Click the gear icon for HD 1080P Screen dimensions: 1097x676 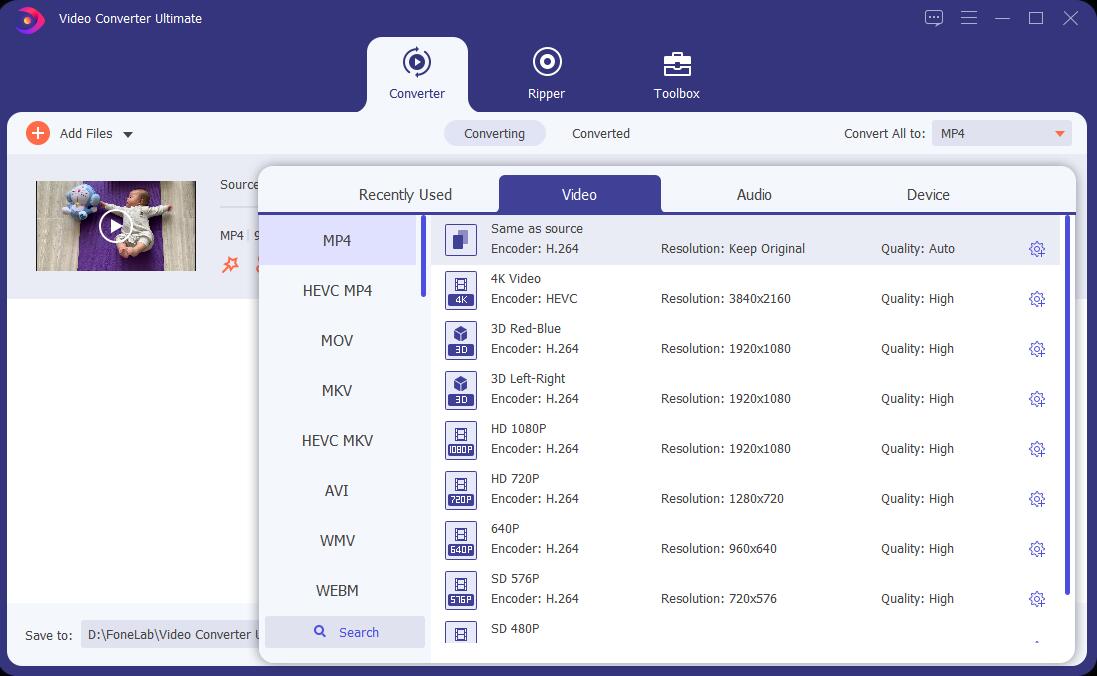[x=1037, y=449]
